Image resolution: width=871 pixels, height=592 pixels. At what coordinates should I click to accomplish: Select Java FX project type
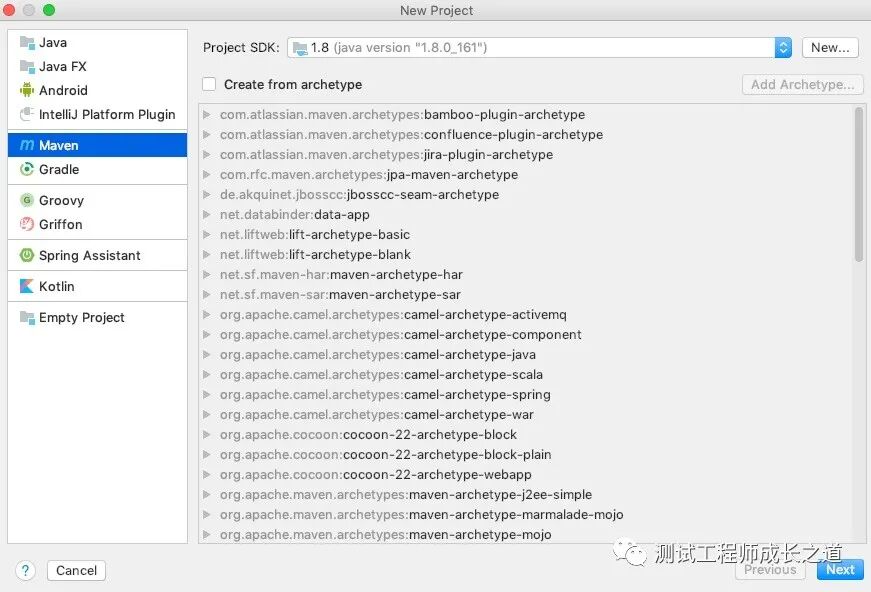coord(97,67)
